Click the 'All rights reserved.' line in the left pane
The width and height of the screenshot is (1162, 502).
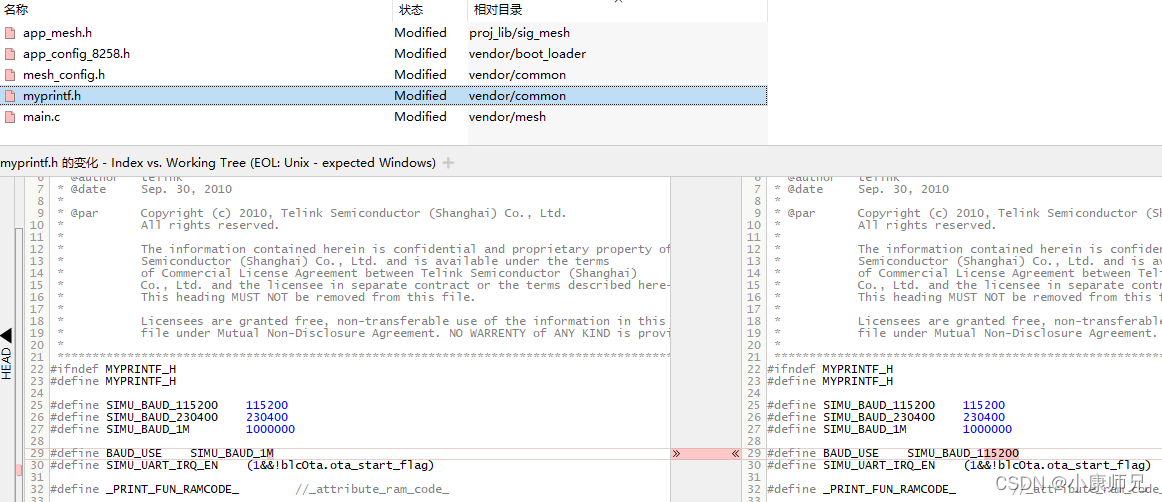pyautogui.click(x=210, y=225)
